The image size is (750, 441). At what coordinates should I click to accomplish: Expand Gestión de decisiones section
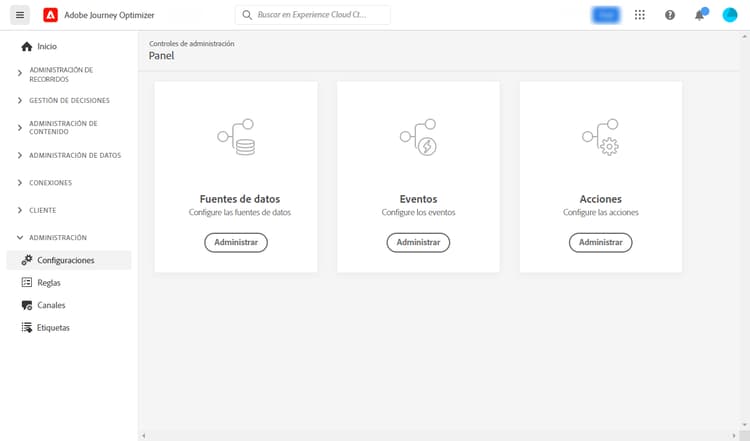tap(20, 100)
